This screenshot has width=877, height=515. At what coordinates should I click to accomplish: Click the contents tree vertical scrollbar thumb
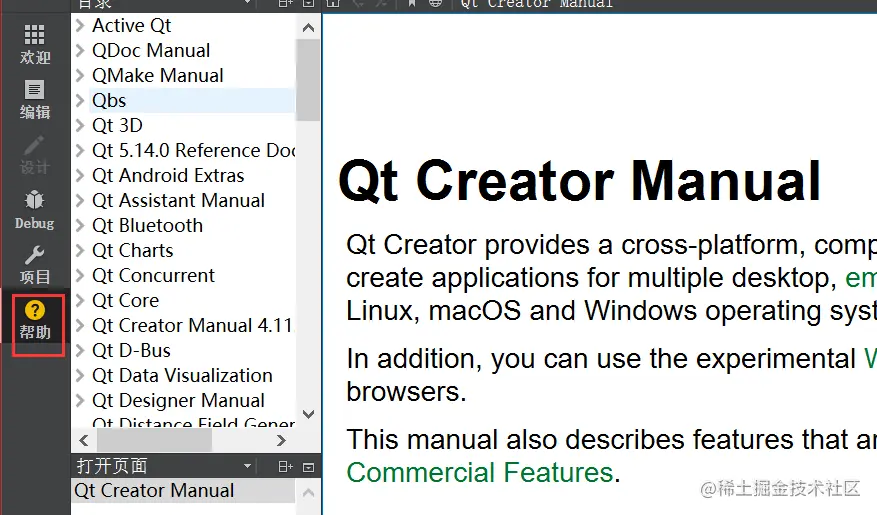click(308, 80)
